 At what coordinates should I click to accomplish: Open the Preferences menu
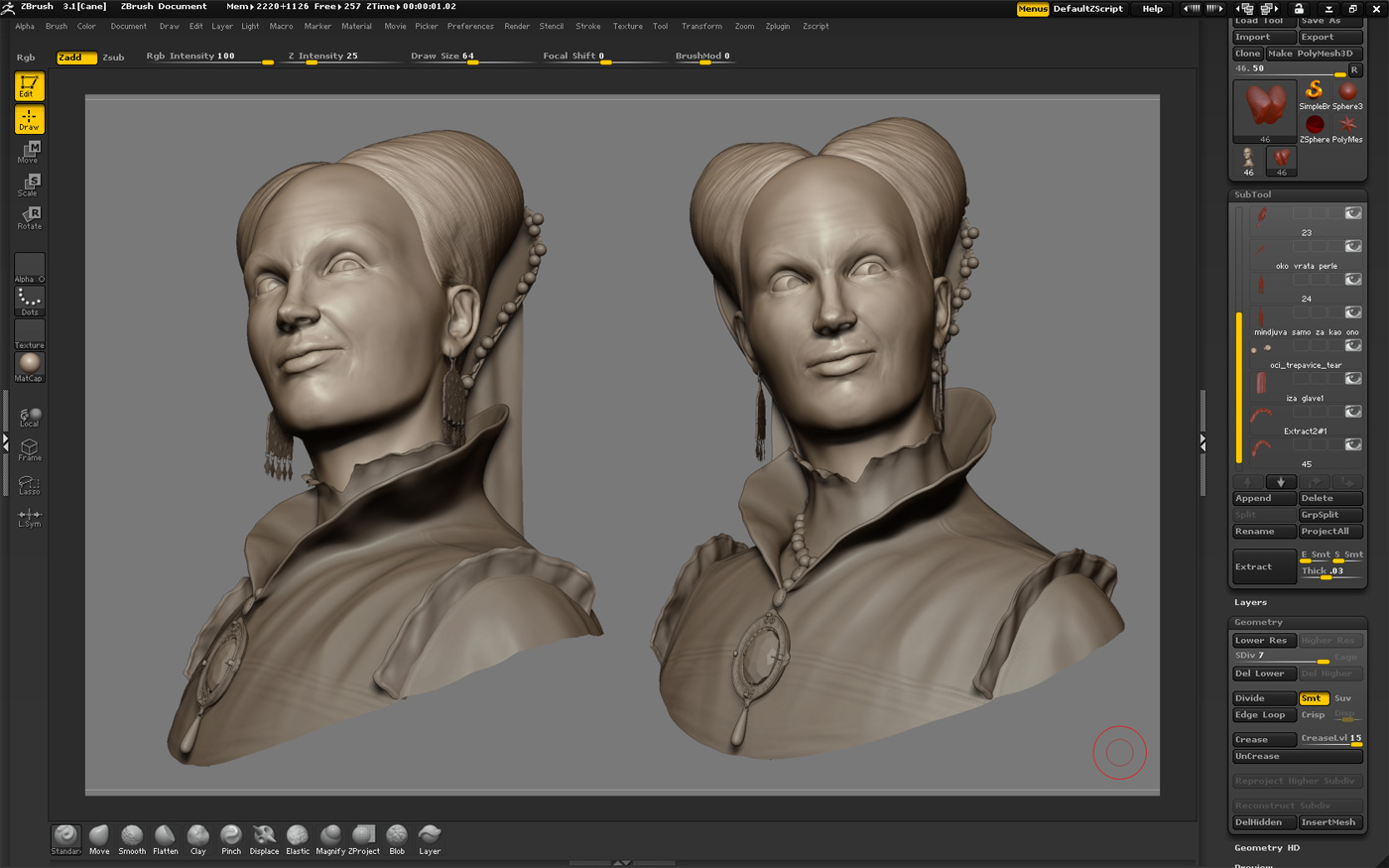click(470, 27)
